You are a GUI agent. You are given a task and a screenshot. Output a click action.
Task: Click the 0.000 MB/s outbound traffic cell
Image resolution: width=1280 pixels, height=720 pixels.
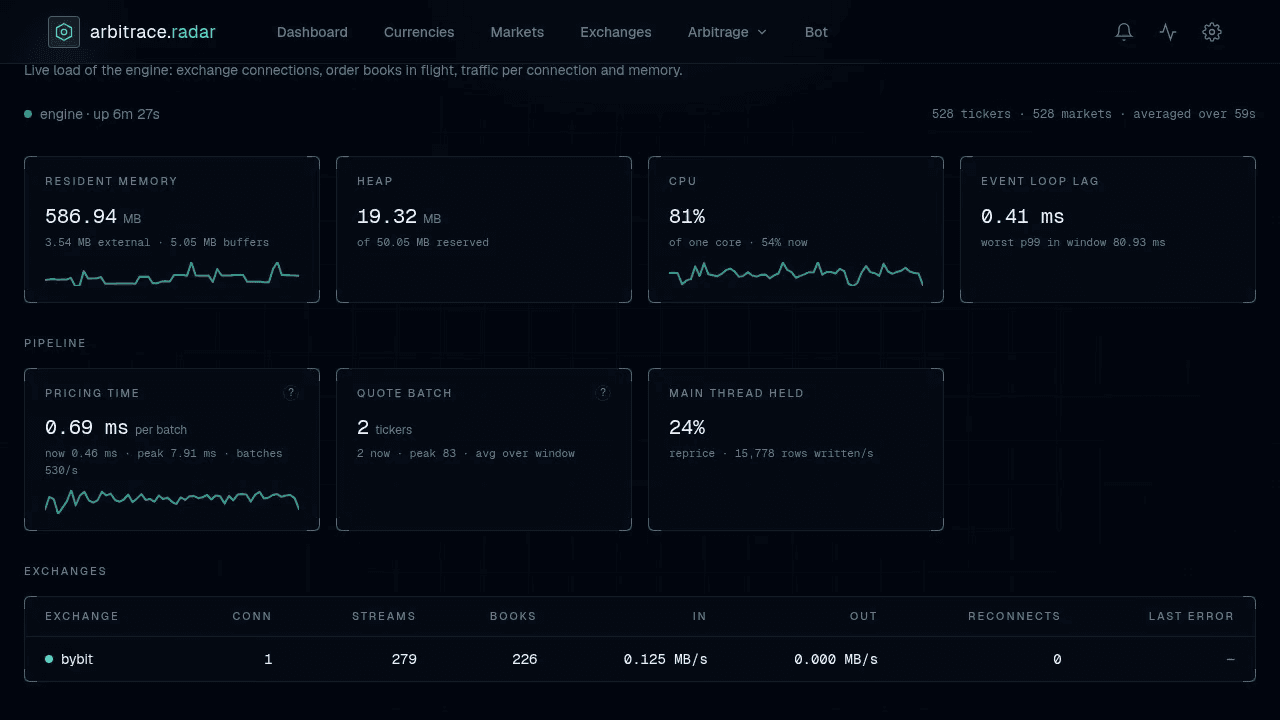[836, 659]
